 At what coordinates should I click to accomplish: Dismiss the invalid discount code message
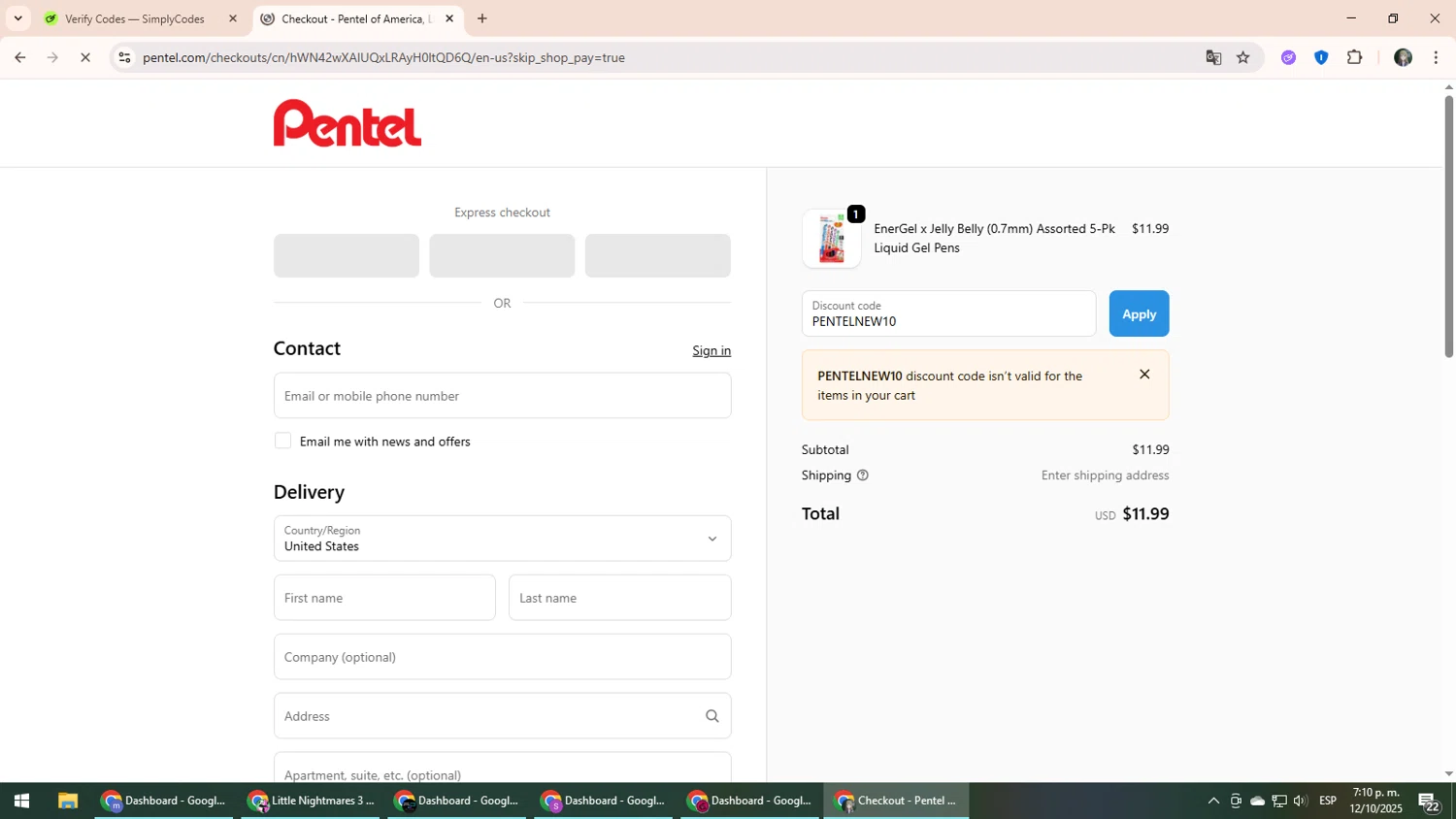click(1144, 375)
